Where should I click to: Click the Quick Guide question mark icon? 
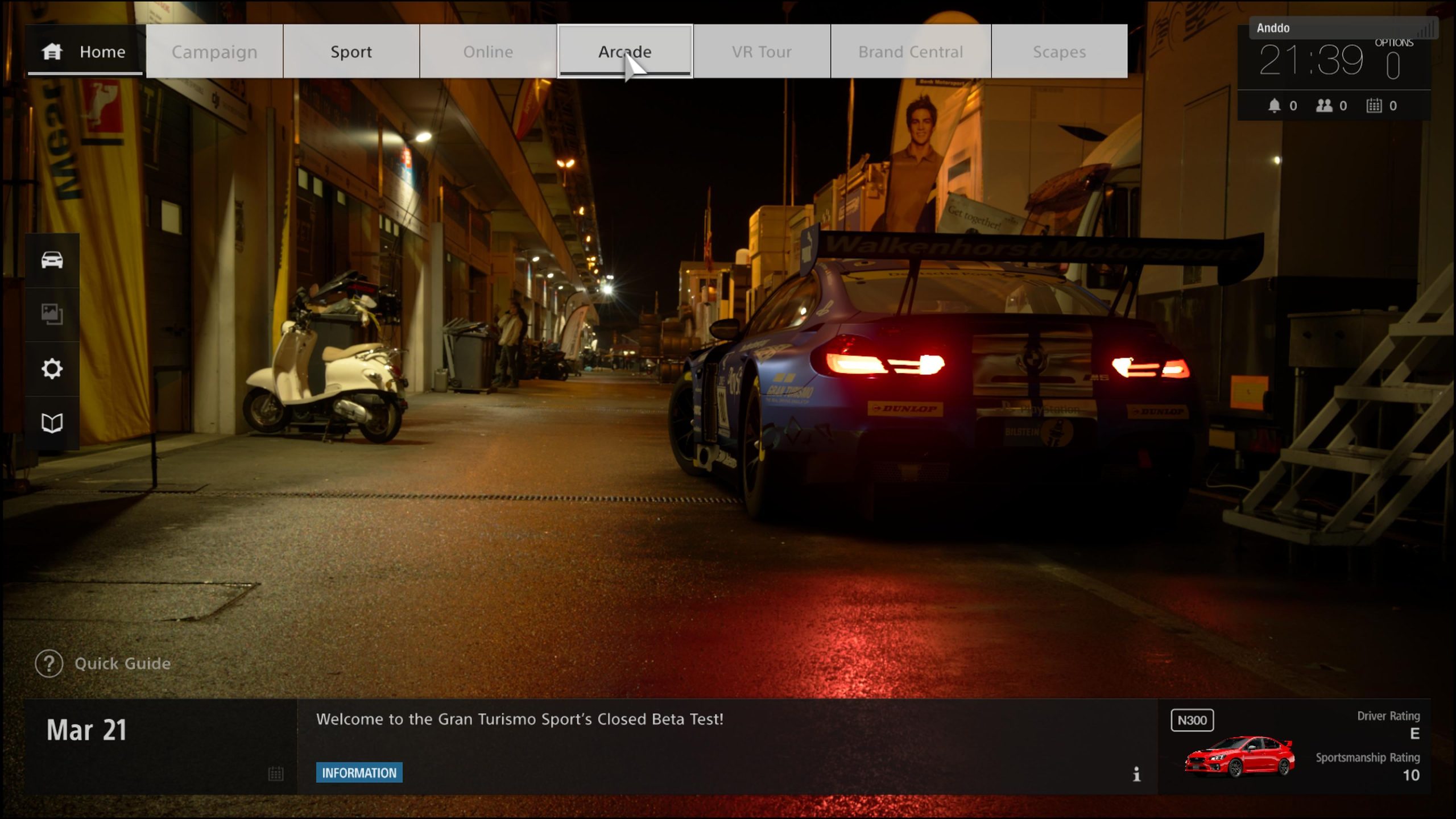click(49, 663)
